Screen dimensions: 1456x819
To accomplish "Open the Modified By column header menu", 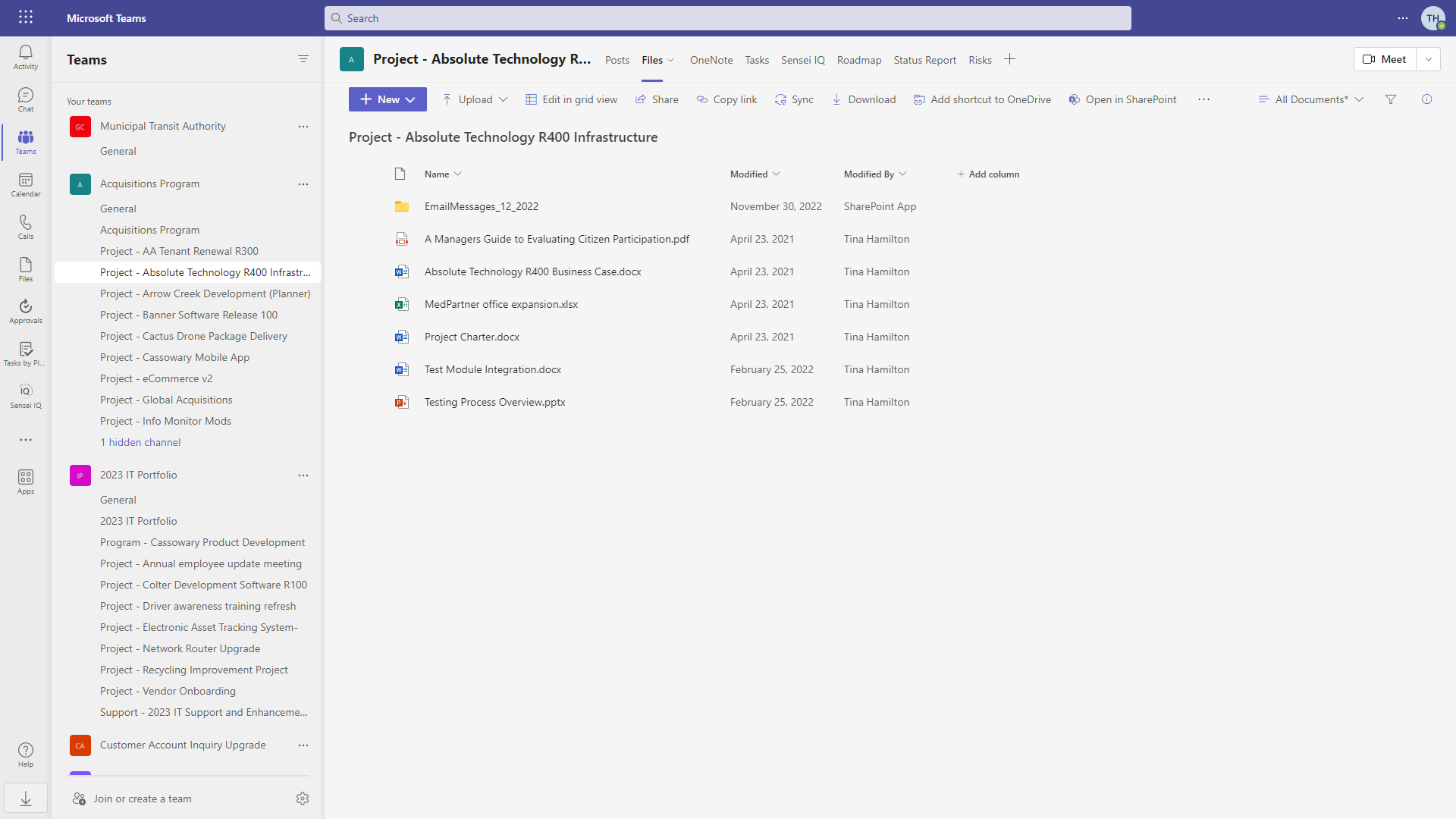I will click(x=875, y=174).
